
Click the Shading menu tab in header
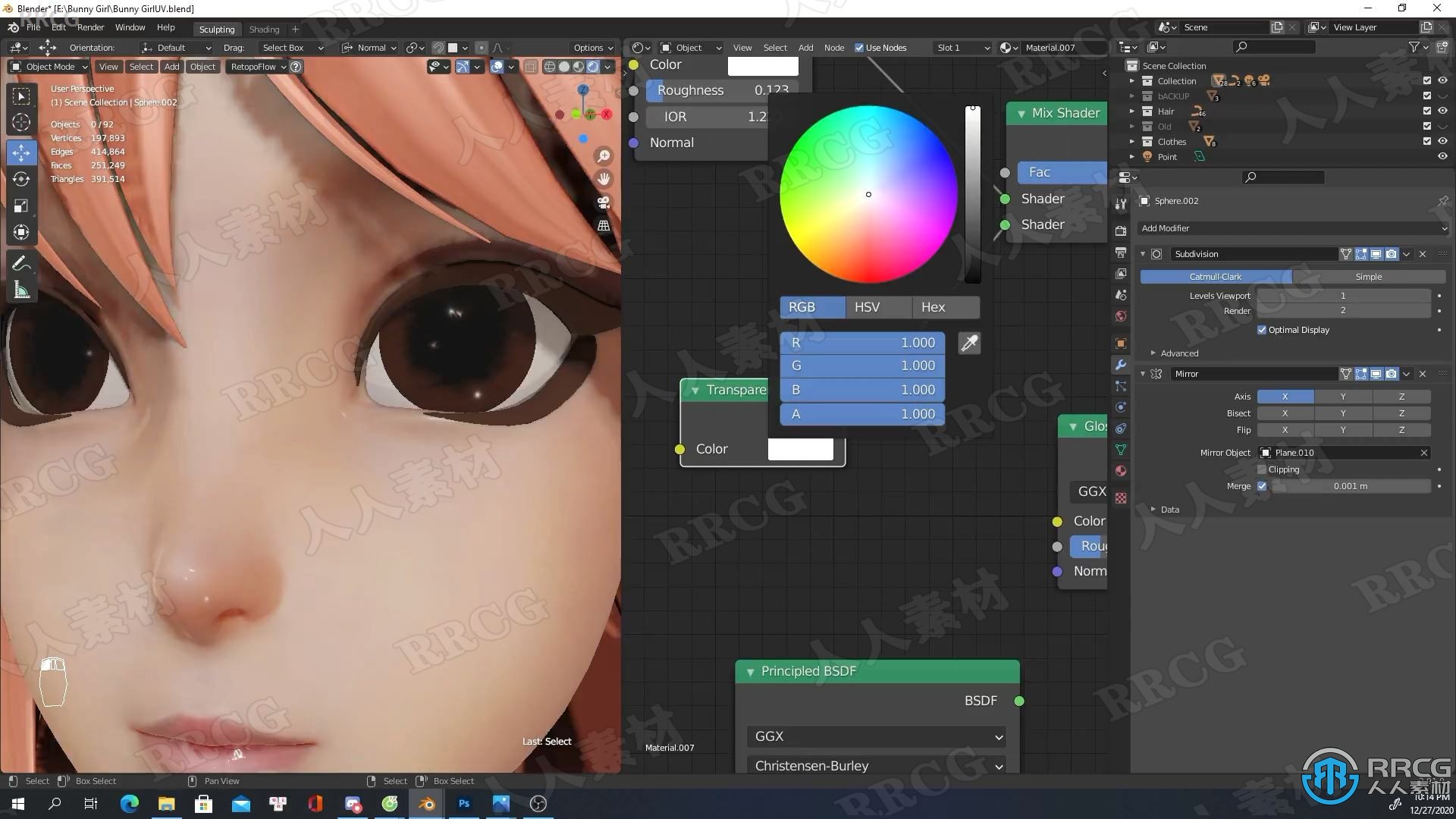pyautogui.click(x=263, y=27)
